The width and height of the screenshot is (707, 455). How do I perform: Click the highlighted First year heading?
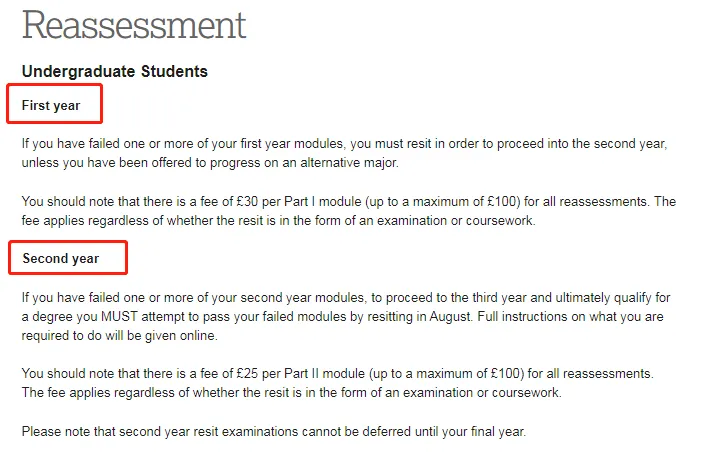(51, 106)
